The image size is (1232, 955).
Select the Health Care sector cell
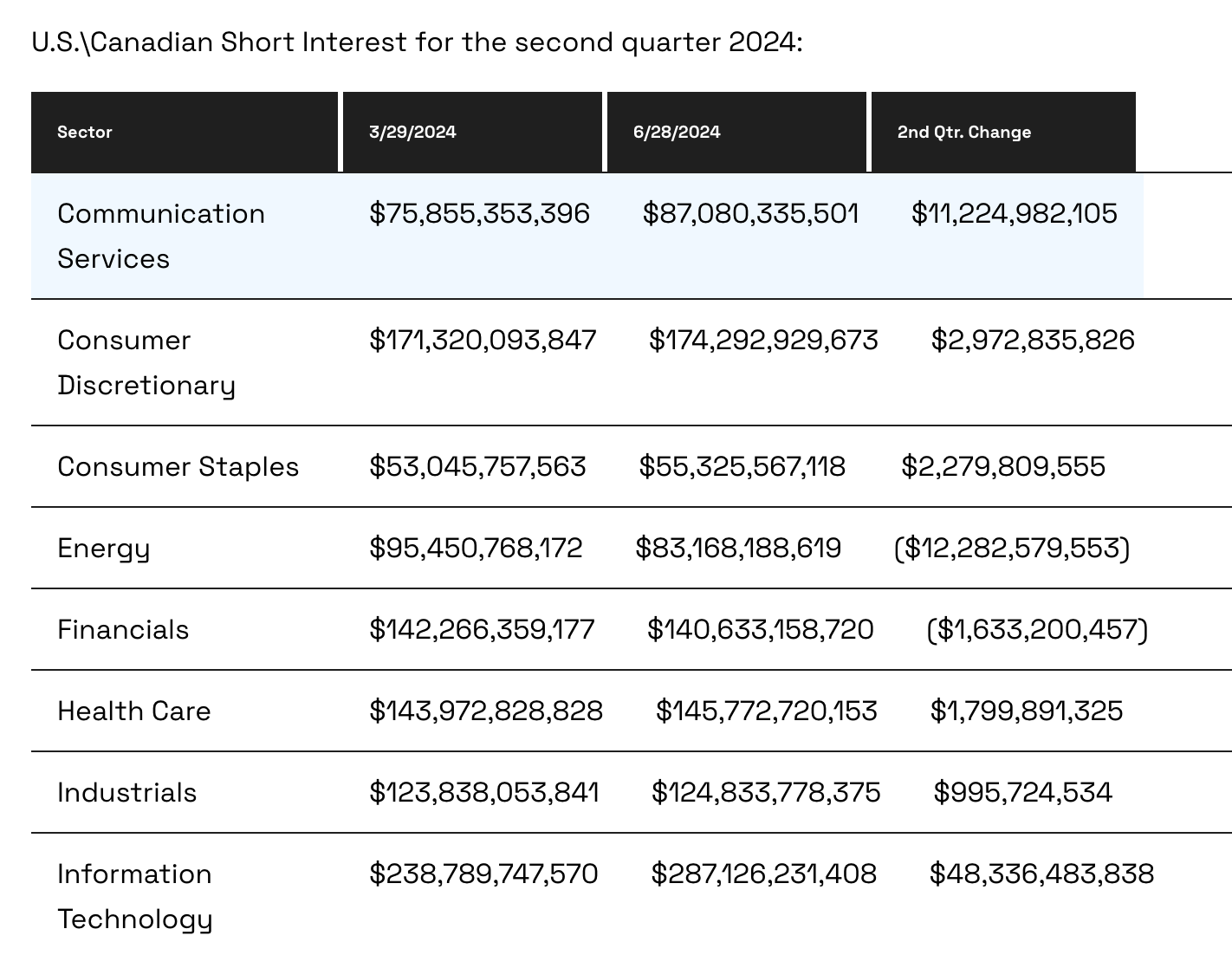pyautogui.click(x=134, y=711)
